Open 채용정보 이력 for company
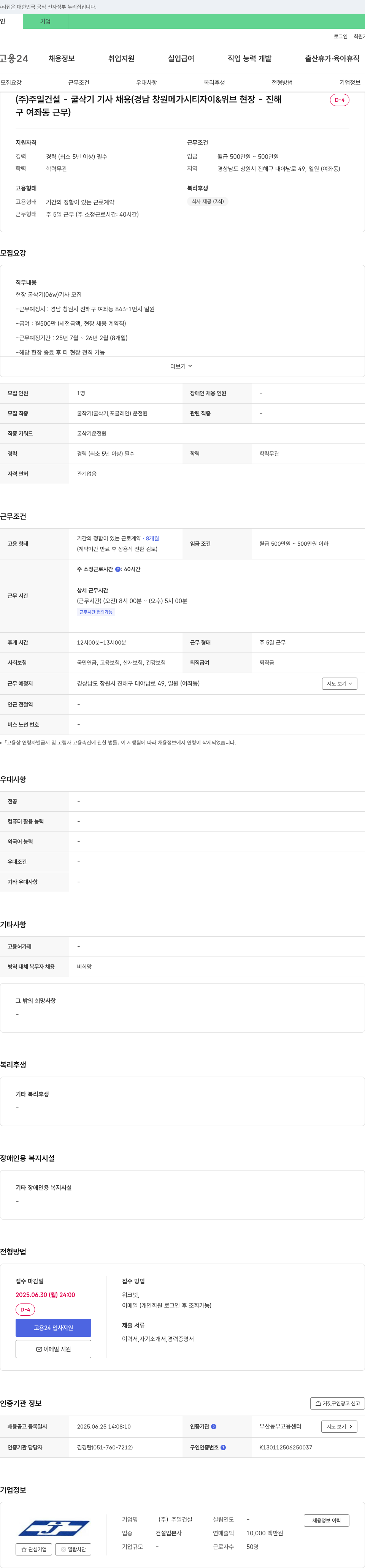The width and height of the screenshot is (365, 1568). pyautogui.click(x=327, y=1520)
